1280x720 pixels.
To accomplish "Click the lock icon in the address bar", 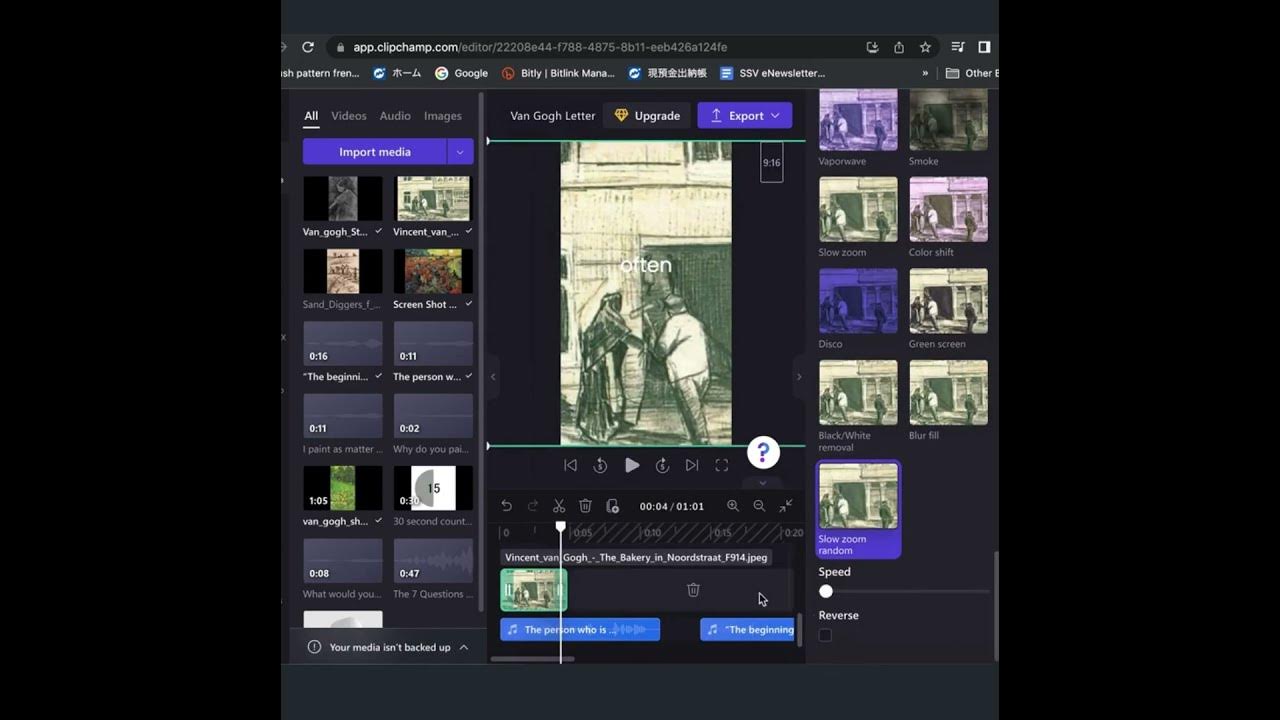I will coord(340,47).
